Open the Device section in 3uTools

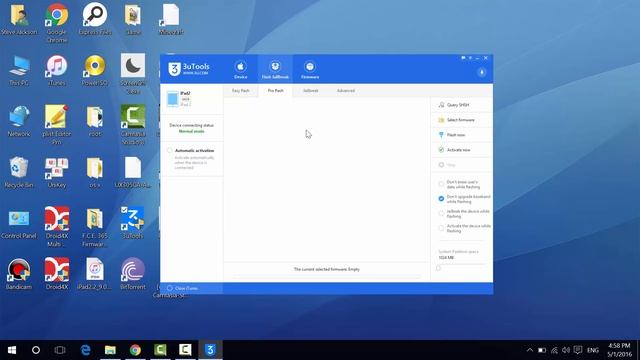(x=240, y=70)
